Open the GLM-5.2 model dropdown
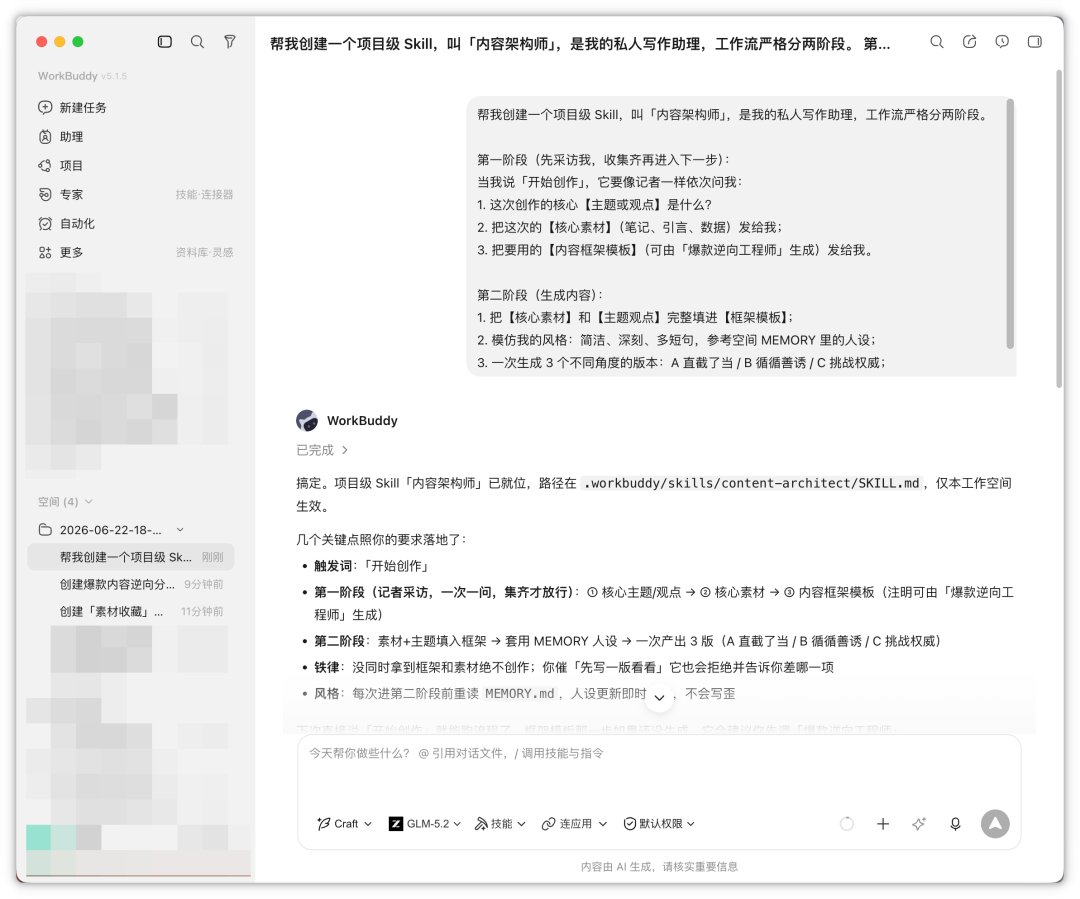 click(425, 824)
